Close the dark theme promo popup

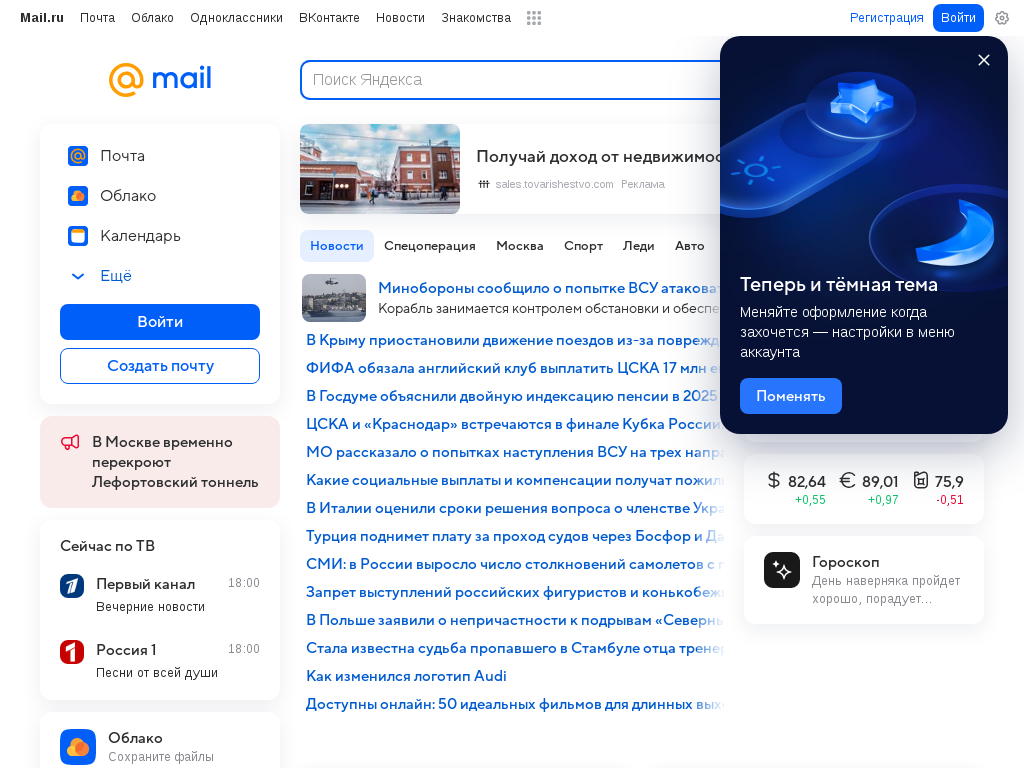(984, 60)
